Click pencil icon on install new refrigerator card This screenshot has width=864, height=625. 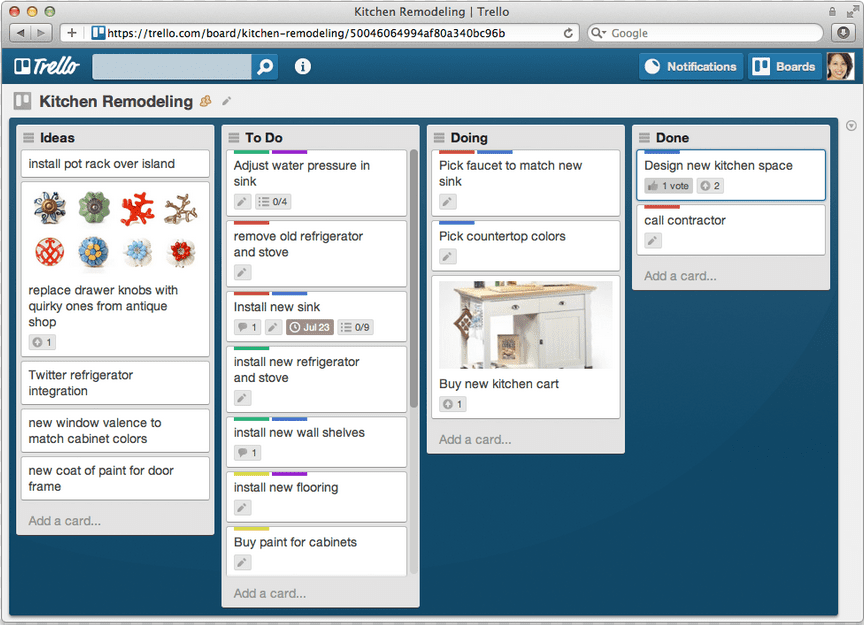(242, 398)
